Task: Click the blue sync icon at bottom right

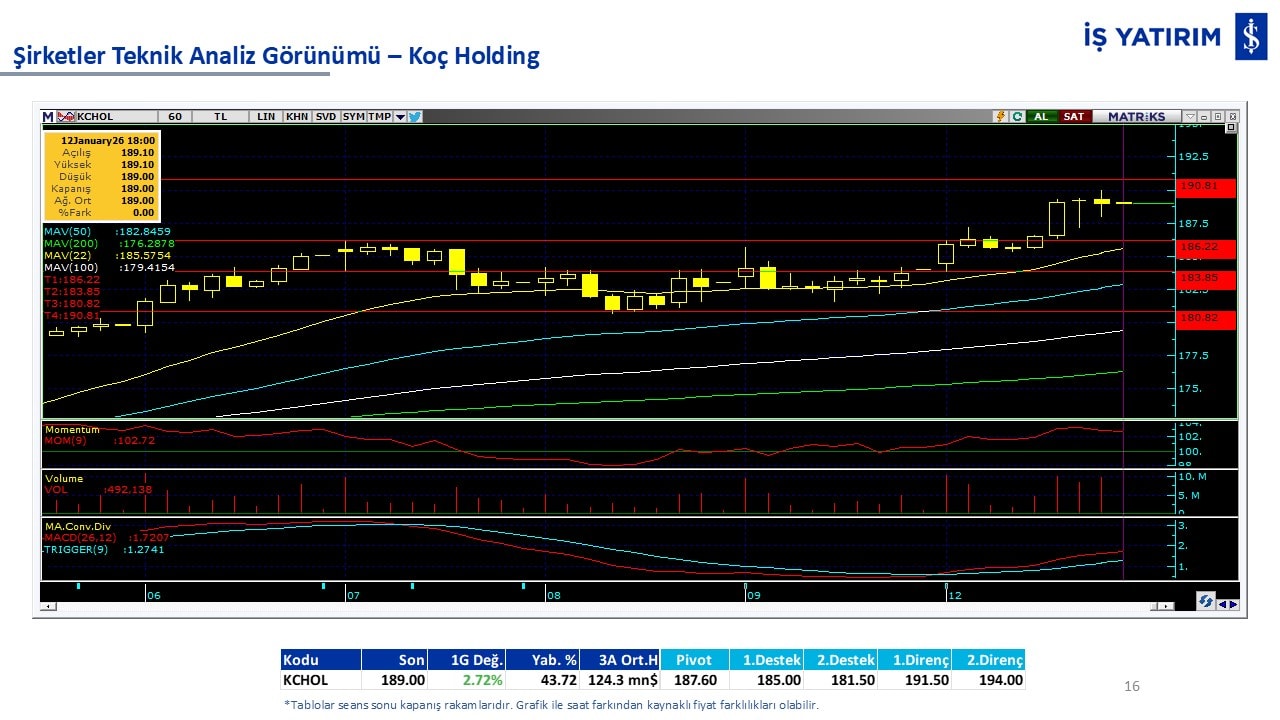Action: click(1207, 601)
